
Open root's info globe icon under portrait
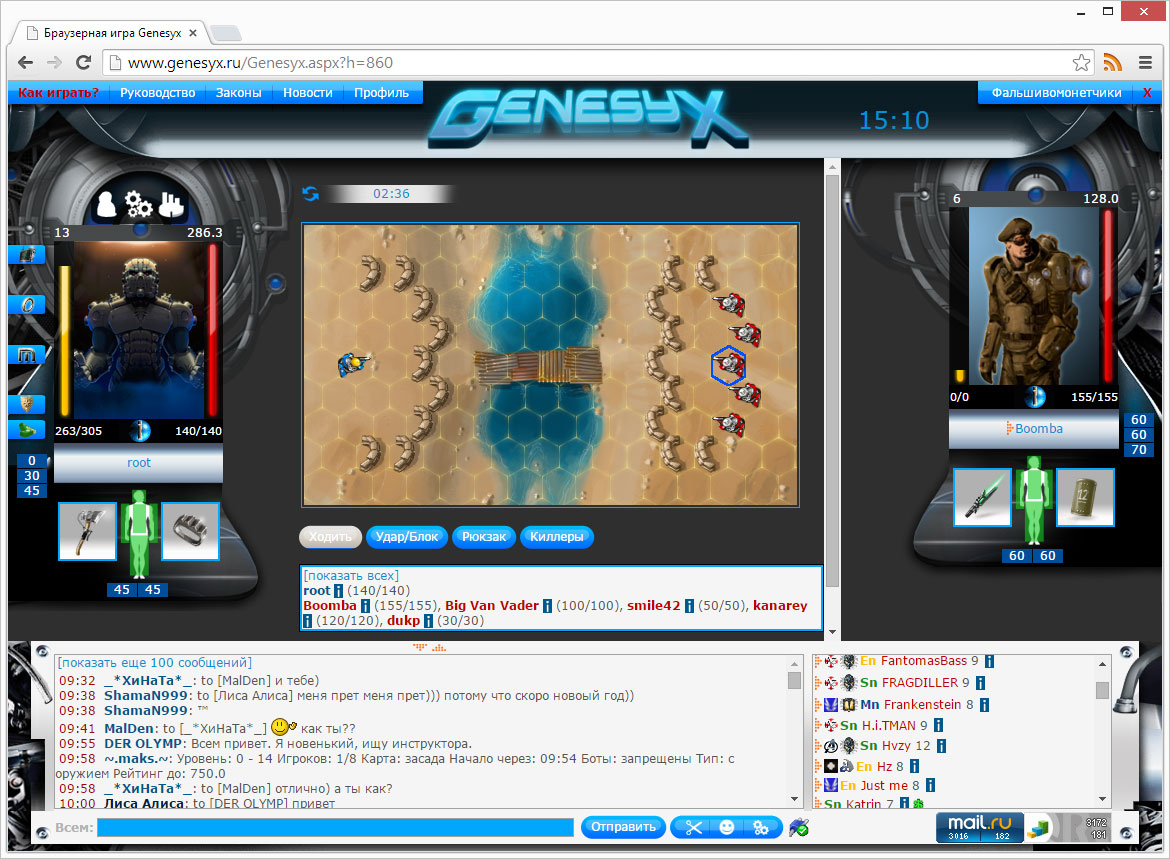[140, 431]
